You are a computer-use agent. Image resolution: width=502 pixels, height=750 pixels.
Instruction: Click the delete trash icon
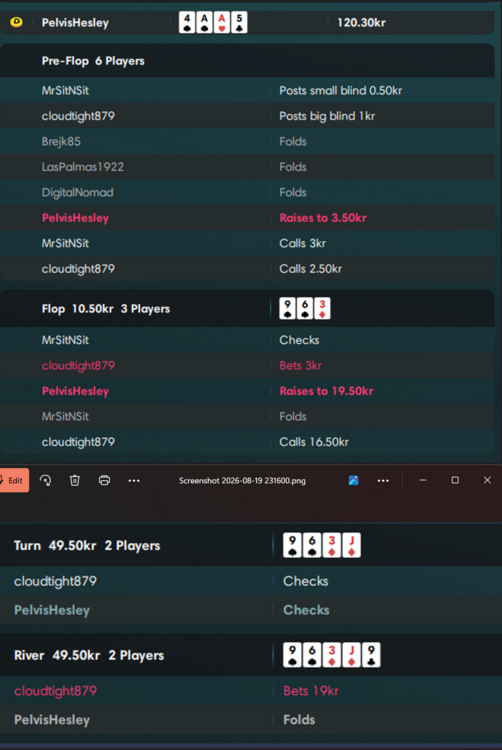[x=75, y=480]
